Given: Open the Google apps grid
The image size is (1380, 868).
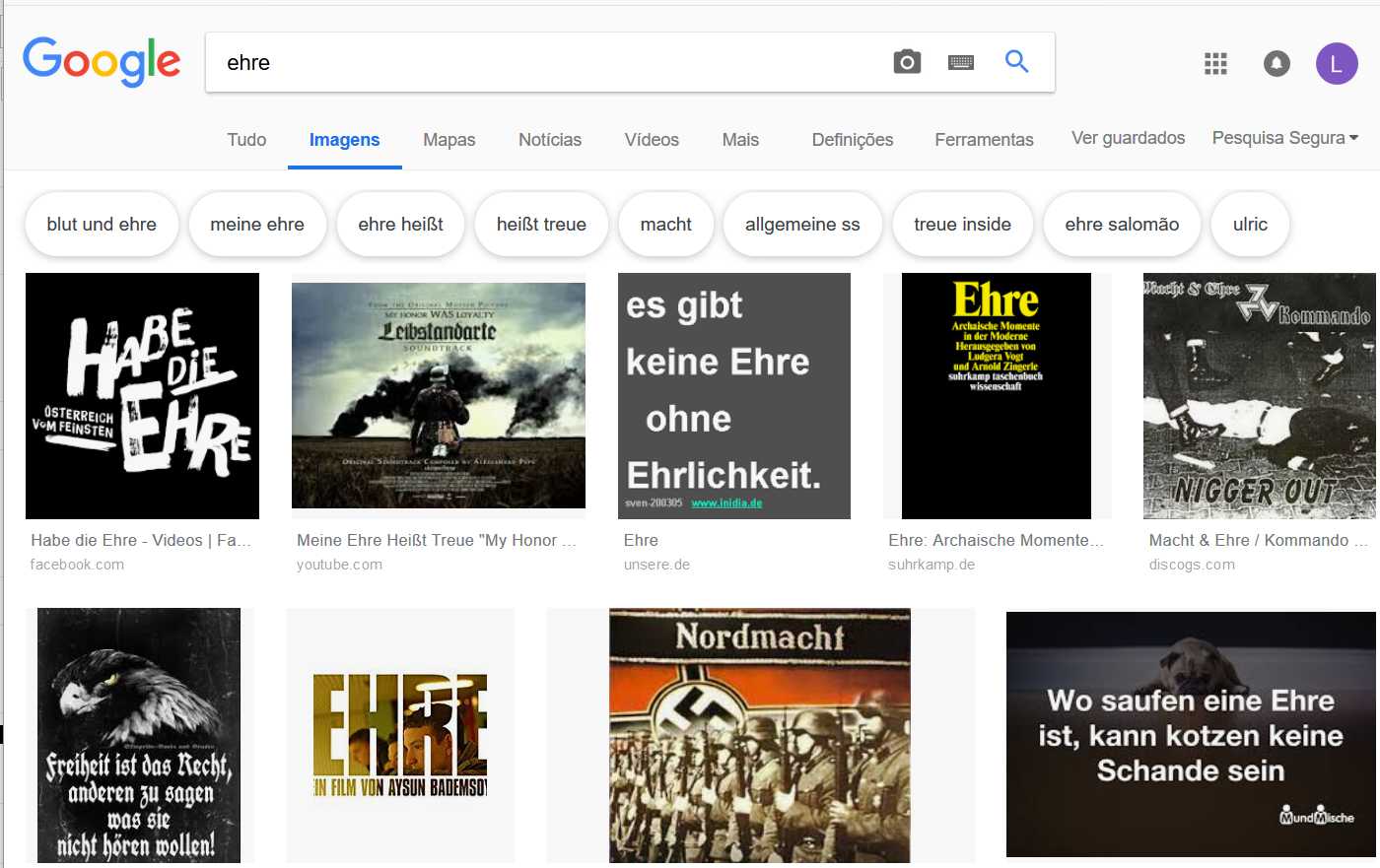Looking at the screenshot, I should (x=1215, y=64).
